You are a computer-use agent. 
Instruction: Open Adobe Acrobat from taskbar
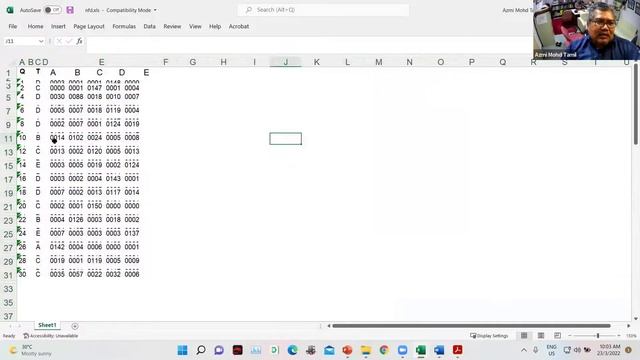click(458, 350)
